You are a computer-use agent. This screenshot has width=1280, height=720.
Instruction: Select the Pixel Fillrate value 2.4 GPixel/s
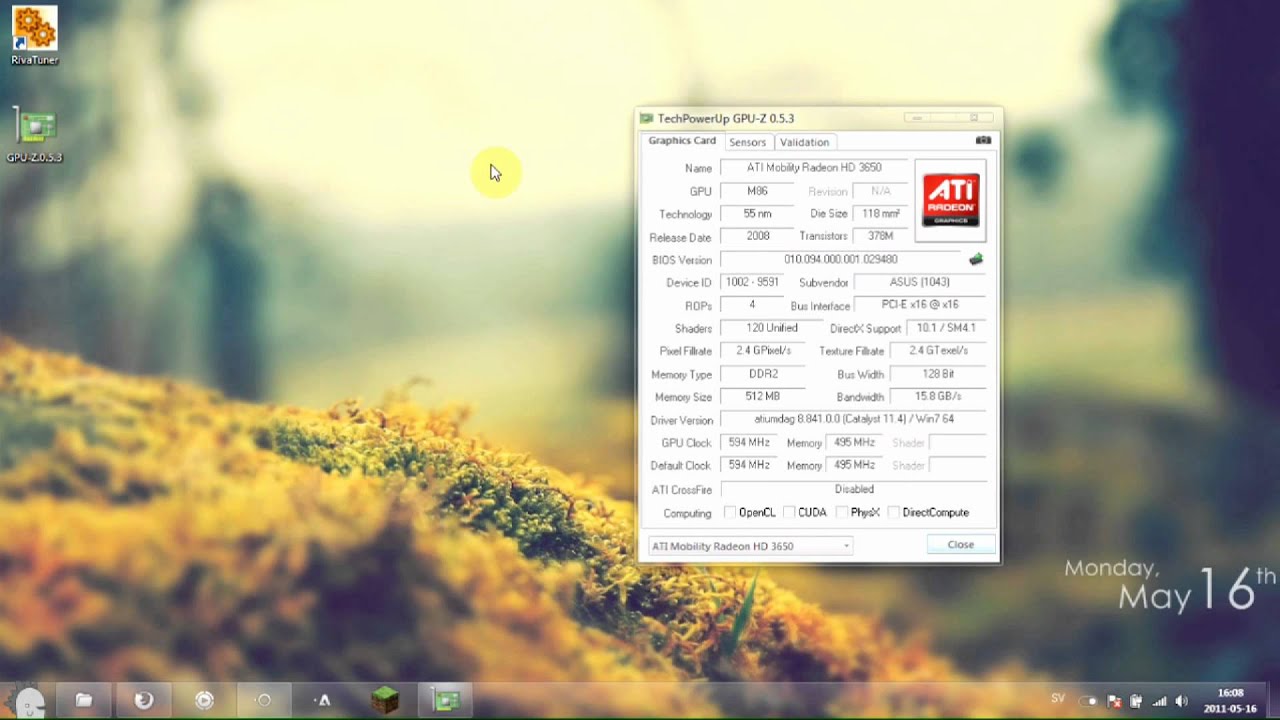(x=764, y=351)
